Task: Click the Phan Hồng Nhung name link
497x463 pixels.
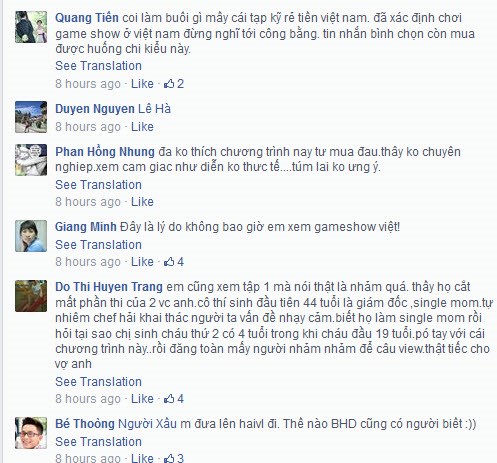Action: pyautogui.click(x=105, y=152)
